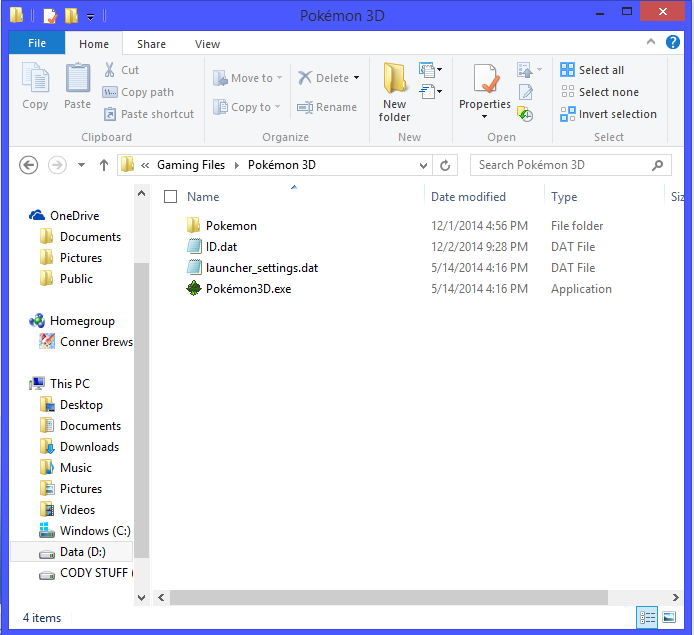Click the Rename icon in Organize group
Image resolution: width=694 pixels, height=635 pixels.
coord(305,107)
